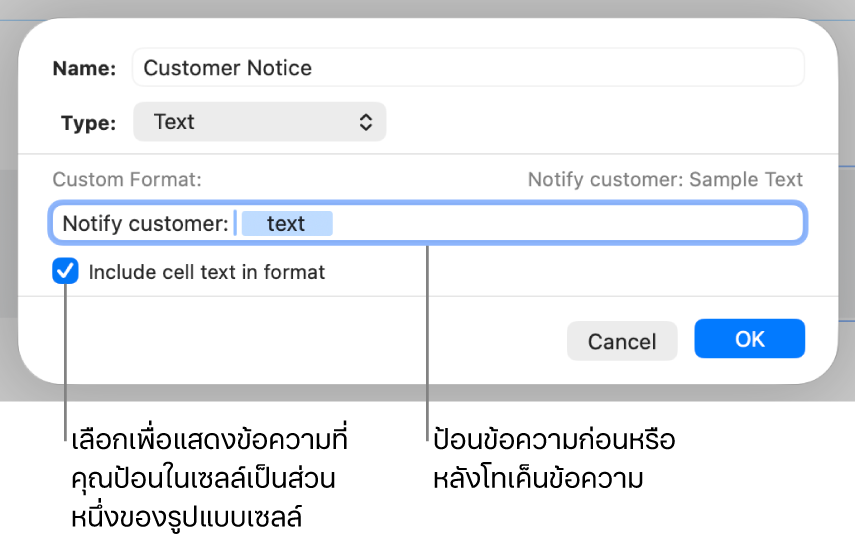Click the up-down chevrons on Type menu

366,122
